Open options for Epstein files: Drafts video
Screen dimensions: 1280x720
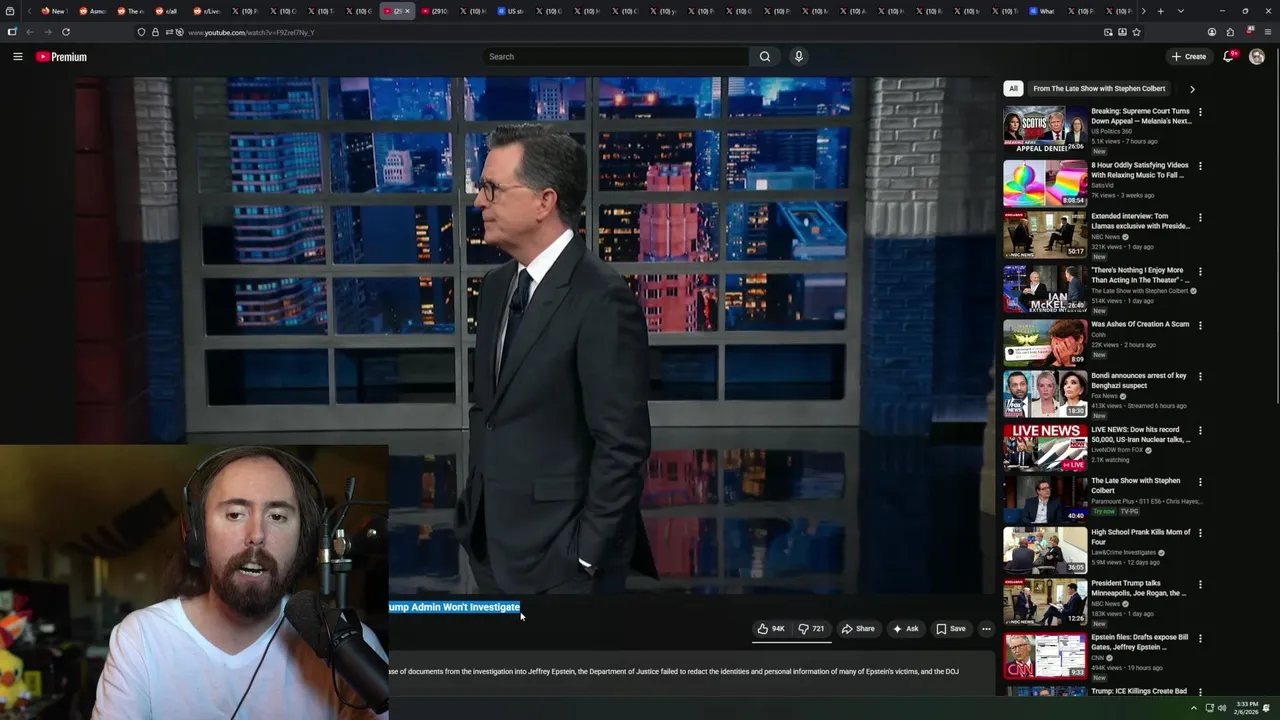[1200, 638]
